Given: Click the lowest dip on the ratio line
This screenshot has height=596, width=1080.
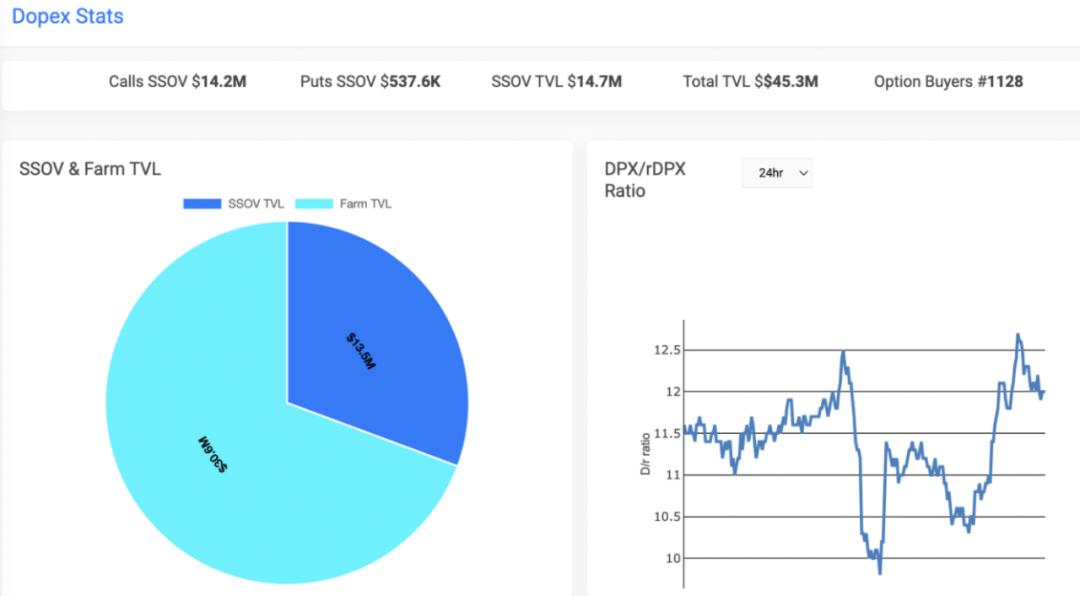Looking at the screenshot, I should 879,572.
